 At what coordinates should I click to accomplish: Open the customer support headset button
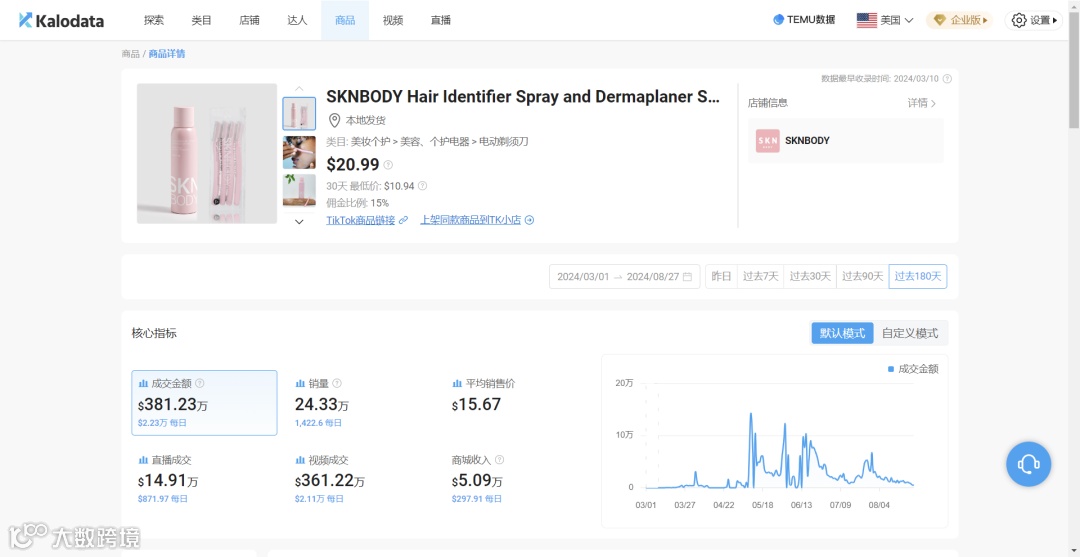click(1028, 464)
